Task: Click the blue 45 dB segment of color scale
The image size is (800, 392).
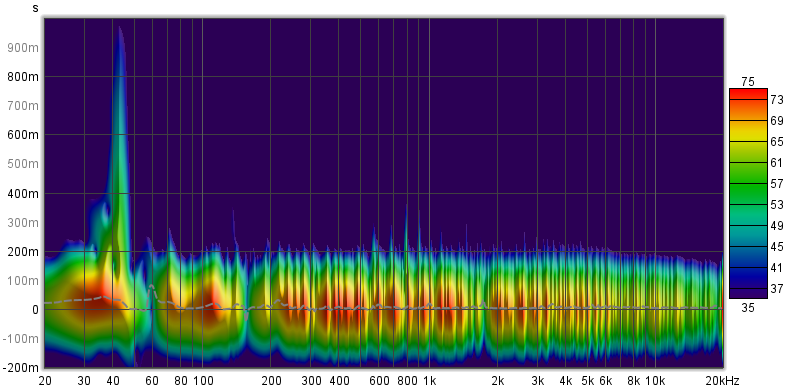Action: [x=748, y=247]
